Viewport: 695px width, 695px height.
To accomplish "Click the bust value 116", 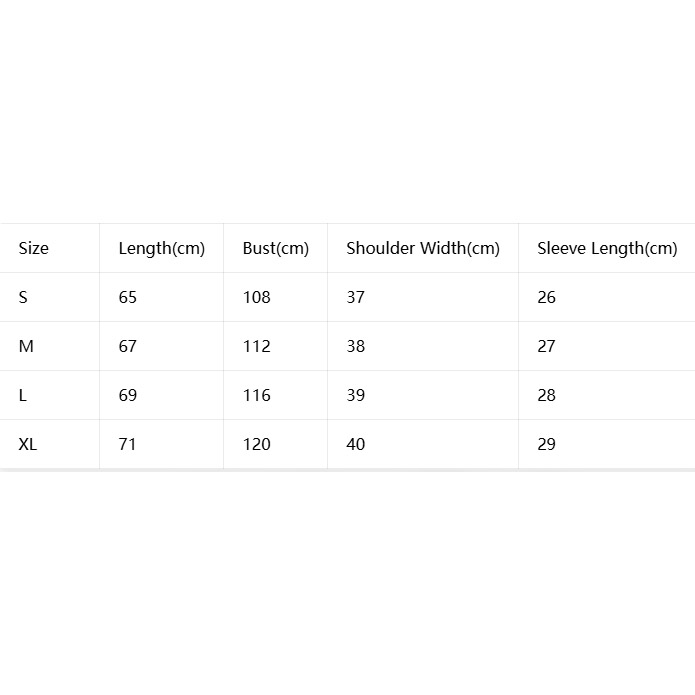I will click(x=257, y=395).
